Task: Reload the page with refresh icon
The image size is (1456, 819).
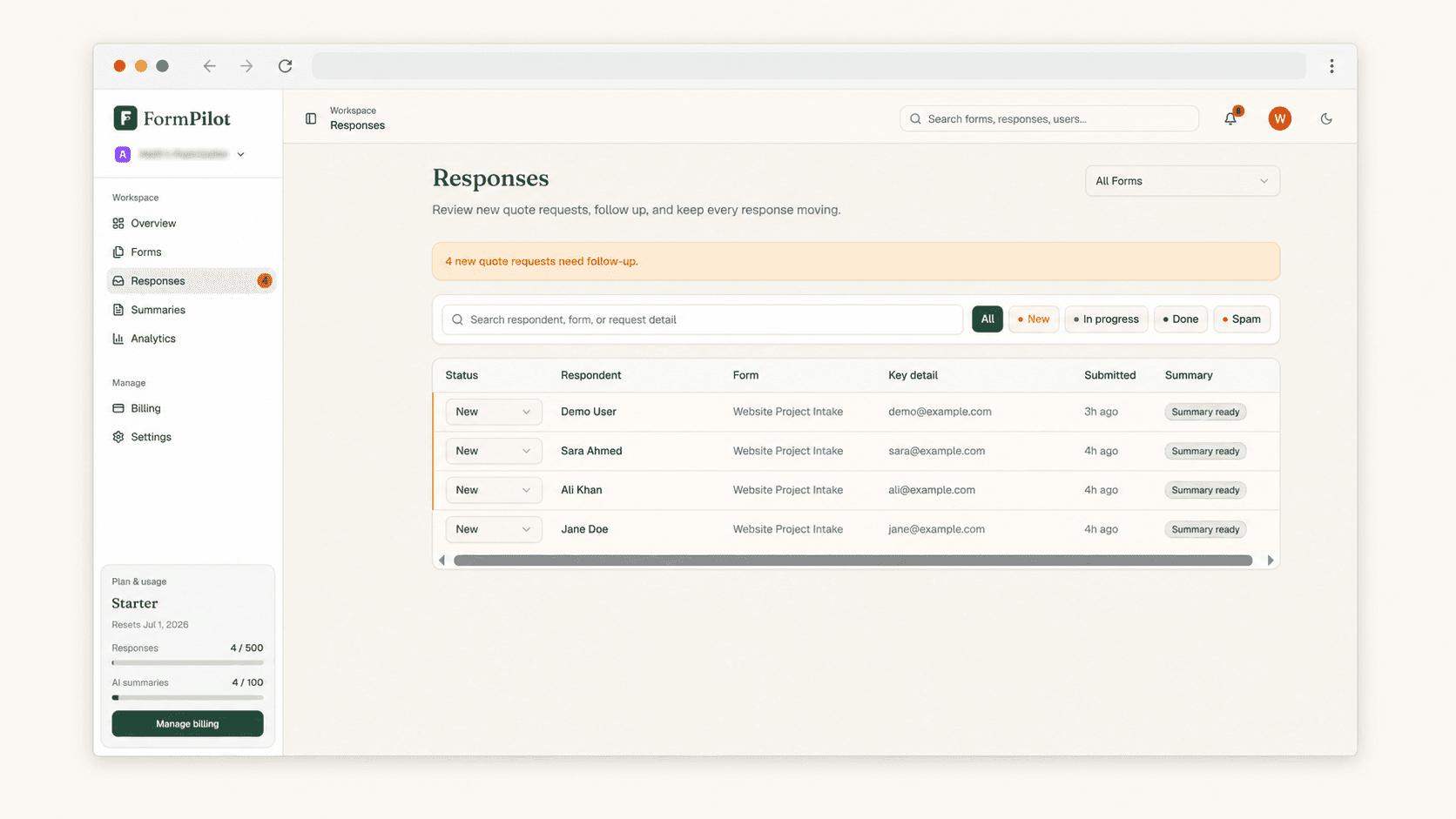Action: [285, 66]
